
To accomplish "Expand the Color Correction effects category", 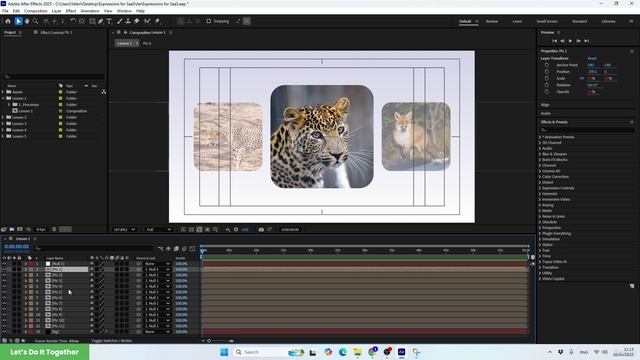I will coord(540,177).
